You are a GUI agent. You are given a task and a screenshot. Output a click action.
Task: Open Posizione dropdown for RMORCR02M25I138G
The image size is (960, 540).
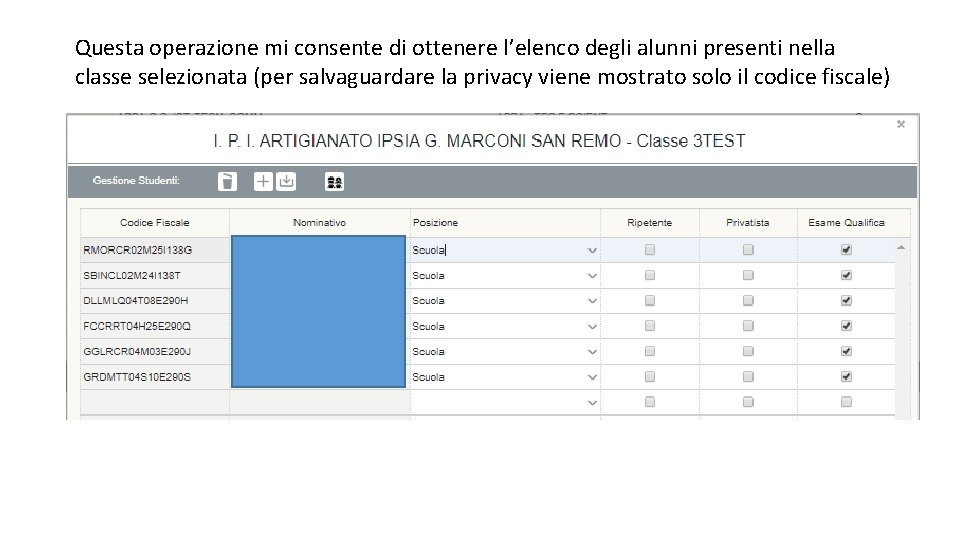592,250
